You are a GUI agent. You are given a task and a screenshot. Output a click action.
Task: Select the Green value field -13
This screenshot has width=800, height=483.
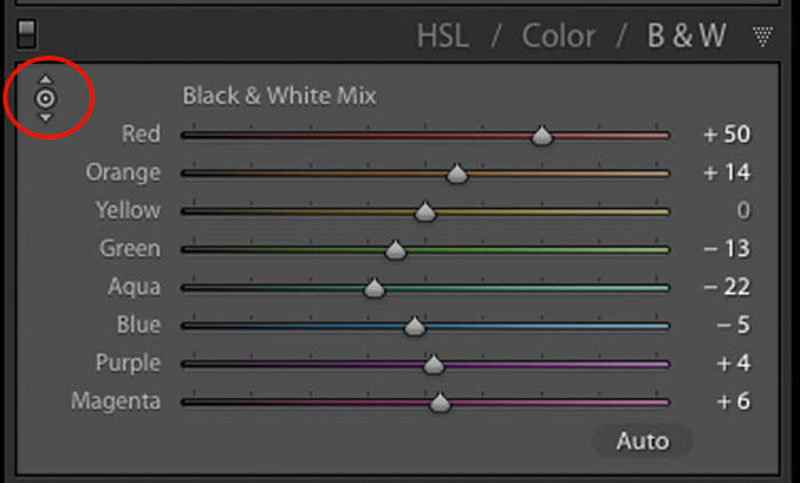tap(727, 249)
